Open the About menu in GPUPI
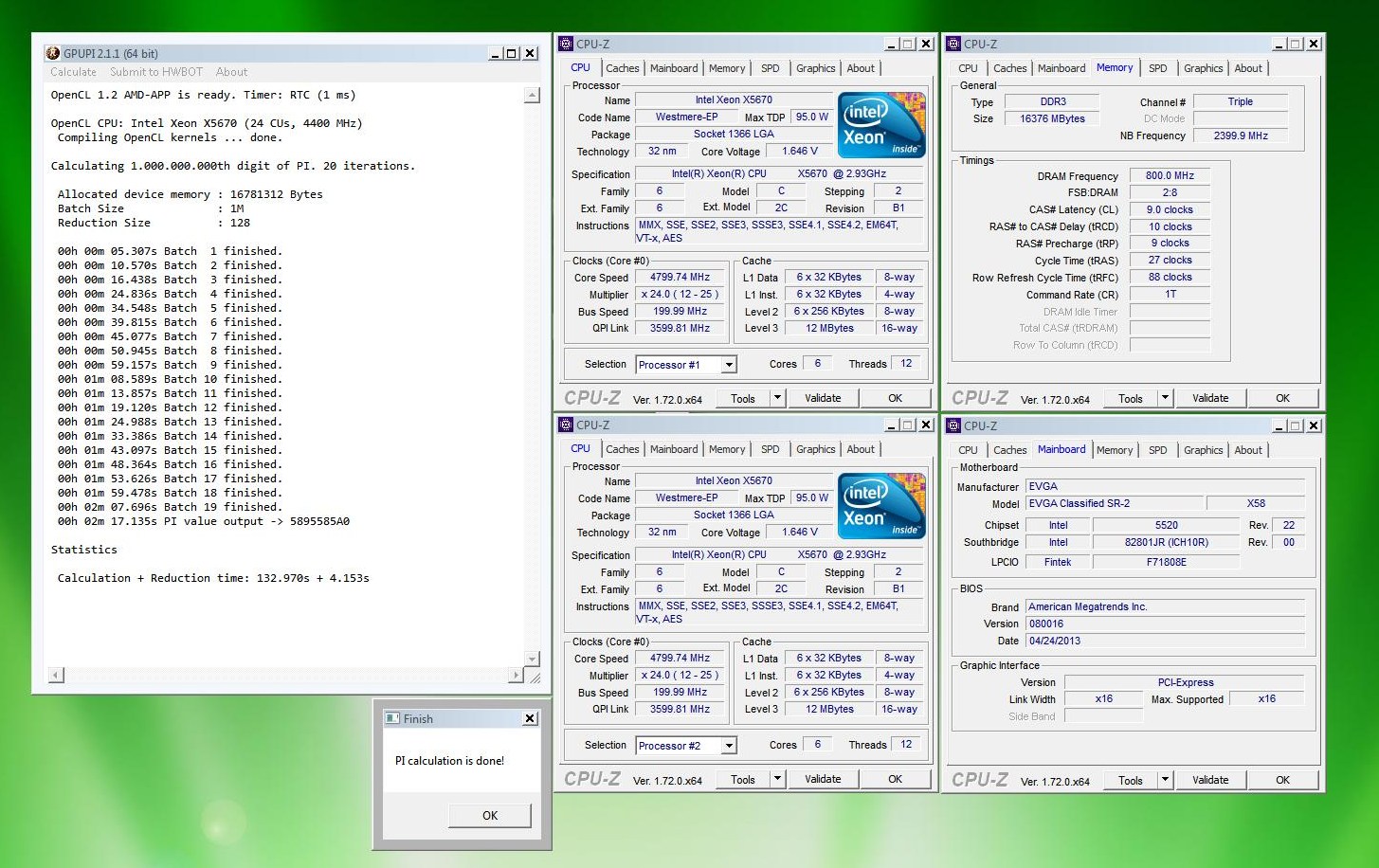 231,72
